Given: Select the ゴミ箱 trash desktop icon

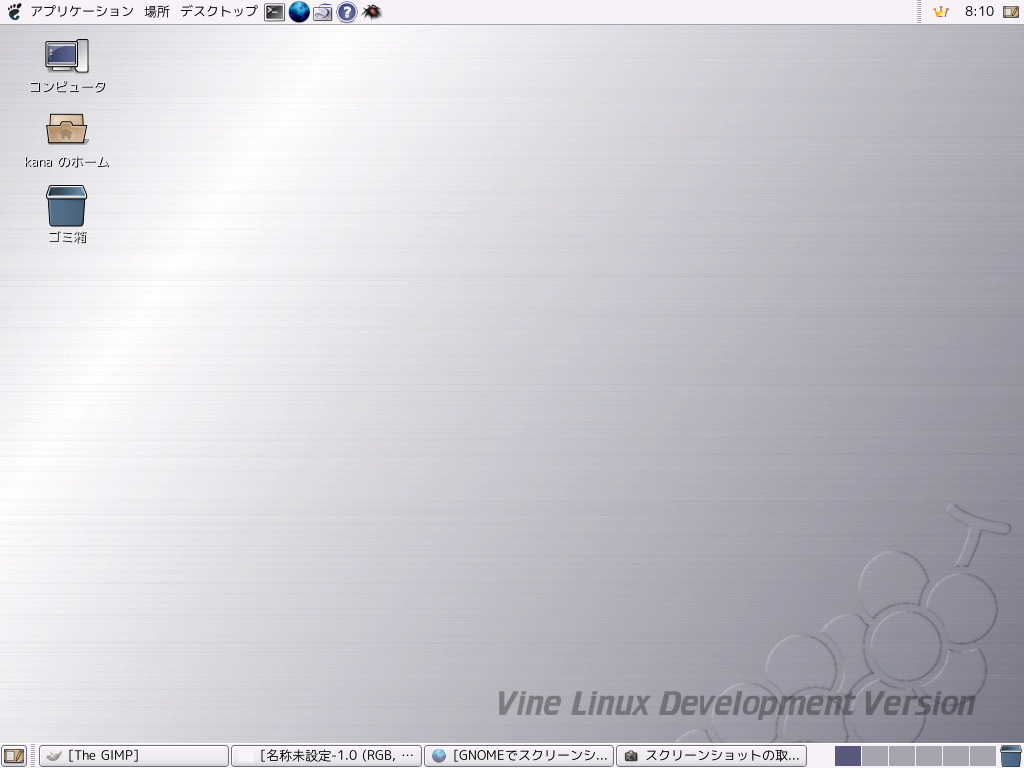Looking at the screenshot, I should (x=67, y=215).
